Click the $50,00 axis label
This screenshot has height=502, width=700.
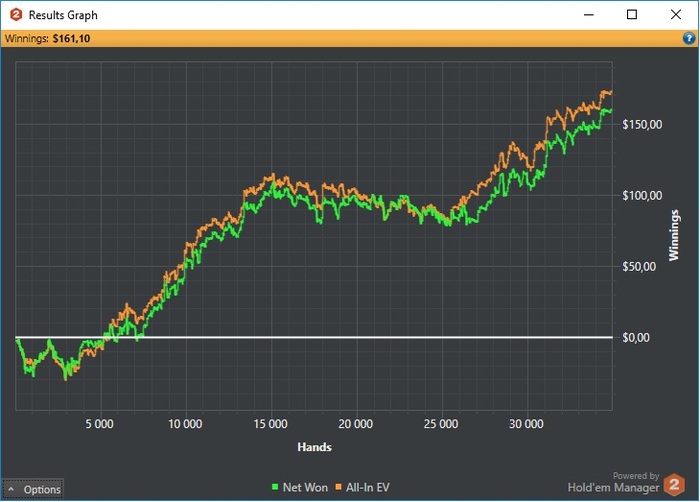(x=639, y=267)
